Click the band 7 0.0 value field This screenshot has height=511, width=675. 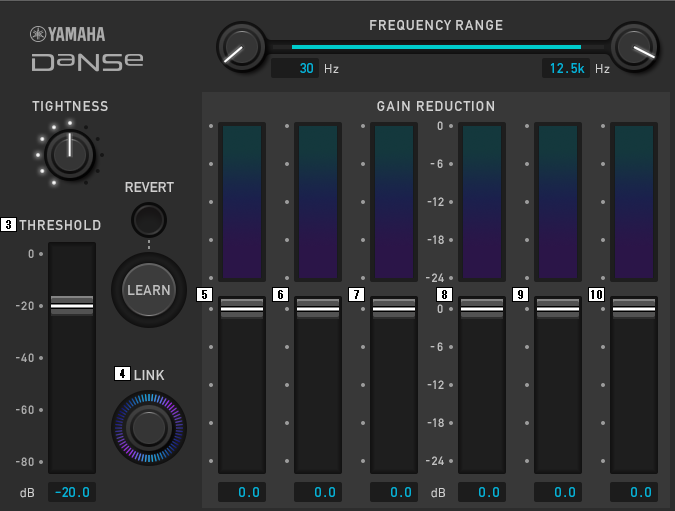coord(394,492)
